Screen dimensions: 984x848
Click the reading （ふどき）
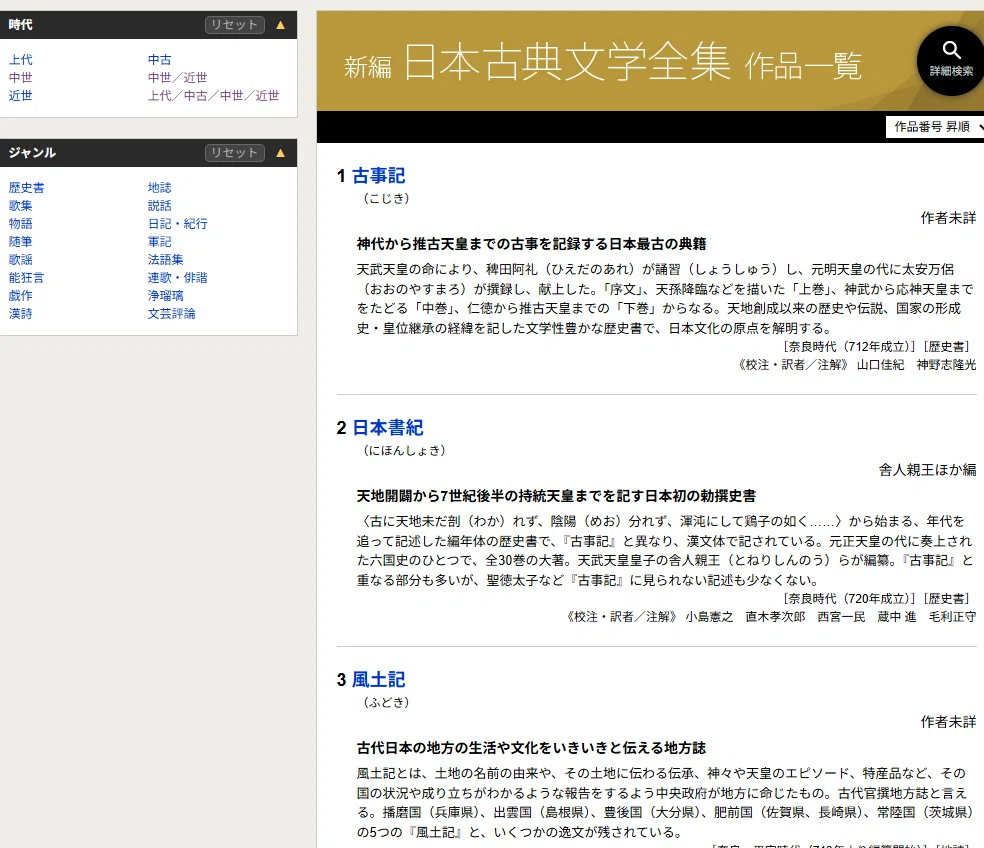tap(386, 702)
